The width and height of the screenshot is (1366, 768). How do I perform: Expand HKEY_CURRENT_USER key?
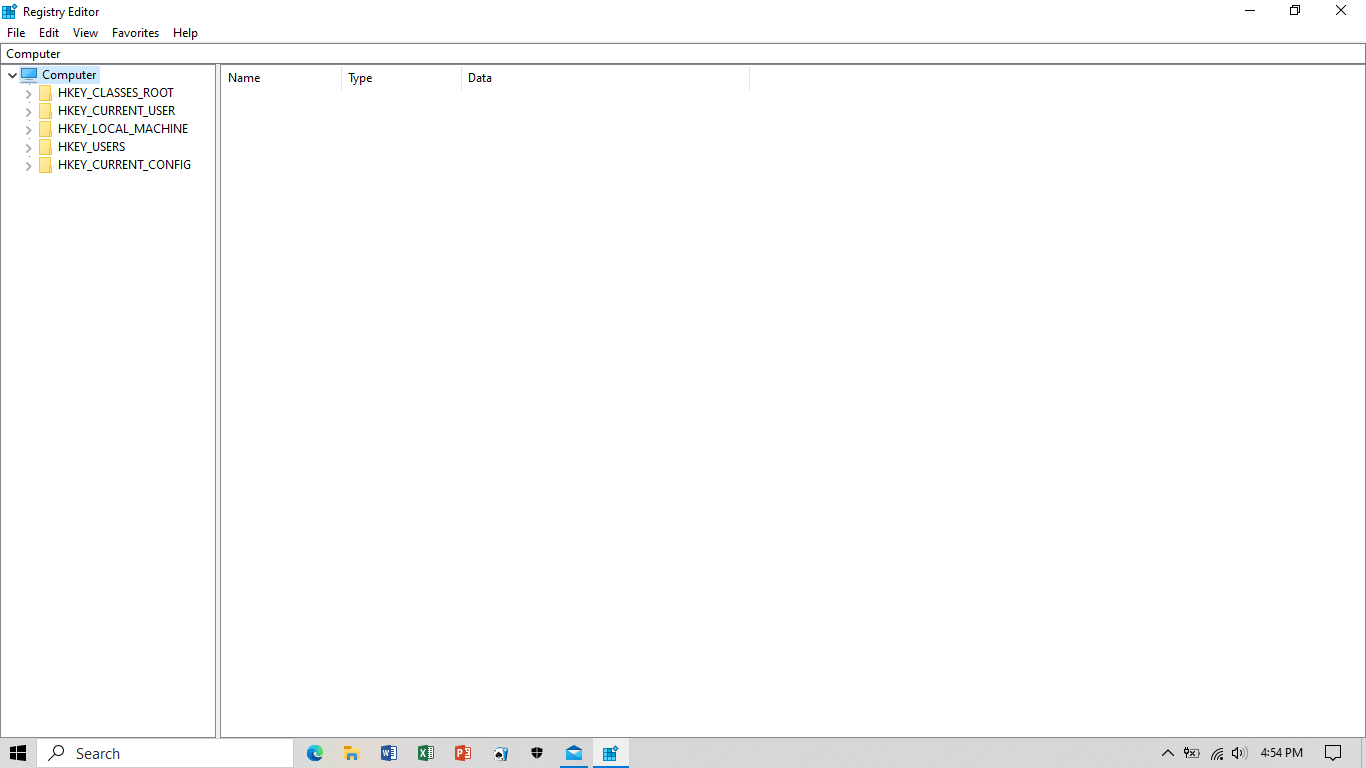coord(28,111)
